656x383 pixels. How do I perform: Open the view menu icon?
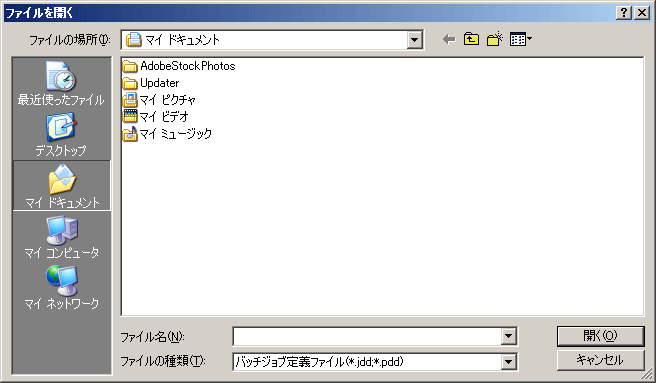click(x=520, y=39)
